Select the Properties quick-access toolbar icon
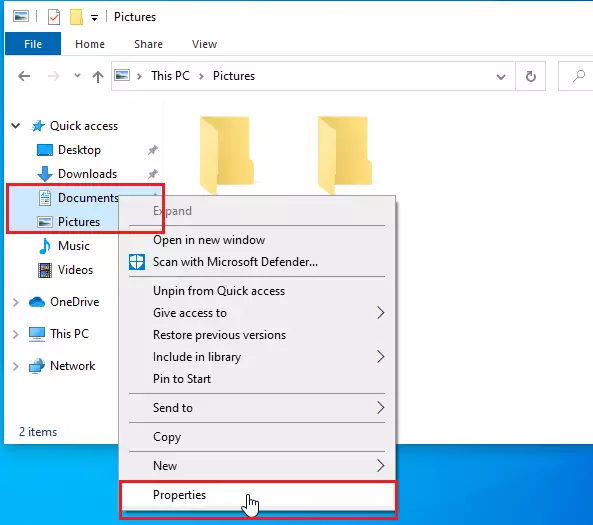This screenshot has height=525, width=593. tap(54, 17)
